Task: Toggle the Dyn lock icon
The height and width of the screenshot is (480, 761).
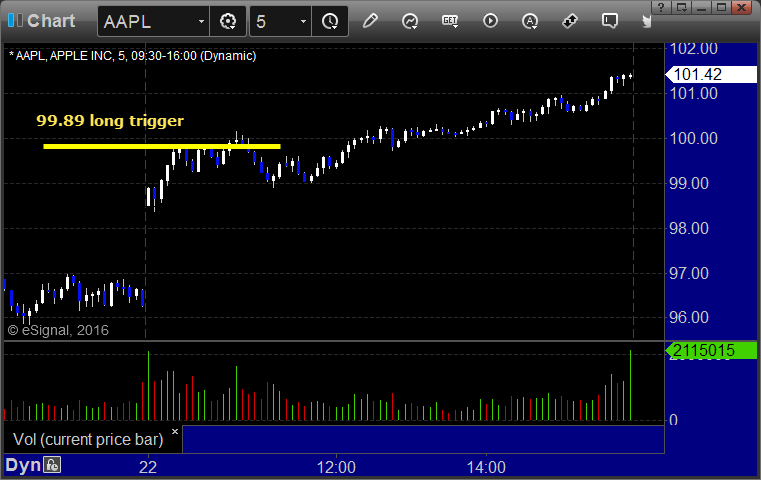Action: click(x=52, y=465)
